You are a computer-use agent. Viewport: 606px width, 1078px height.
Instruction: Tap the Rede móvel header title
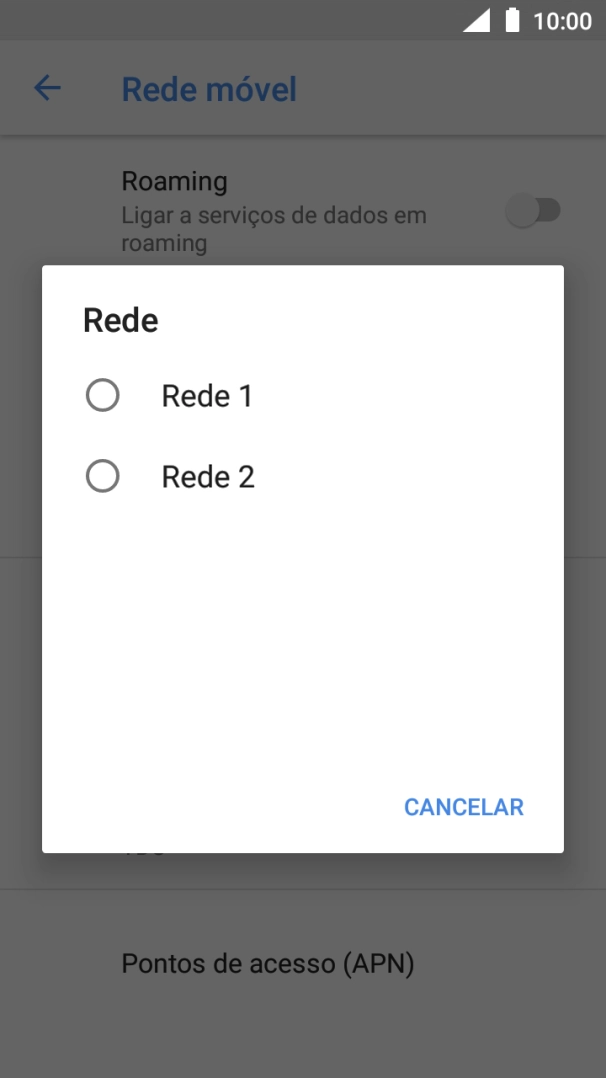(x=209, y=89)
